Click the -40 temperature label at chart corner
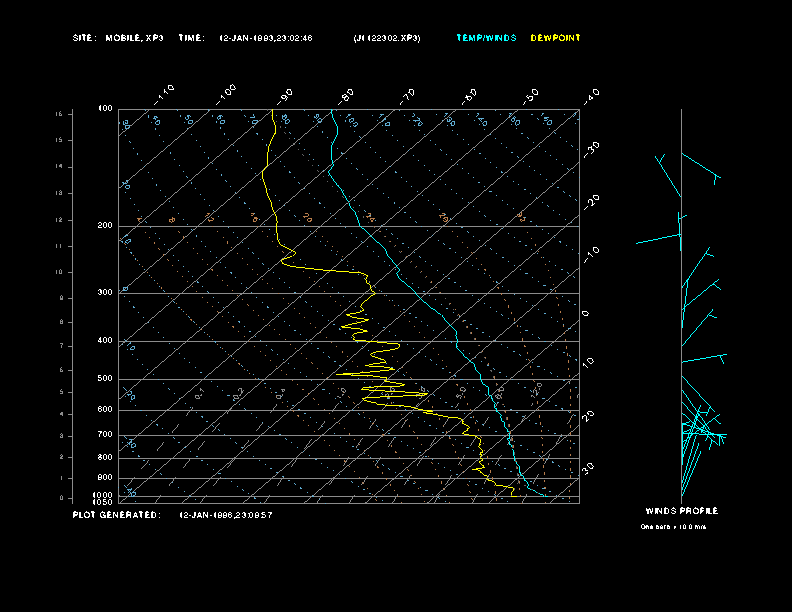Viewport: 792px width, 612px height. click(x=591, y=95)
